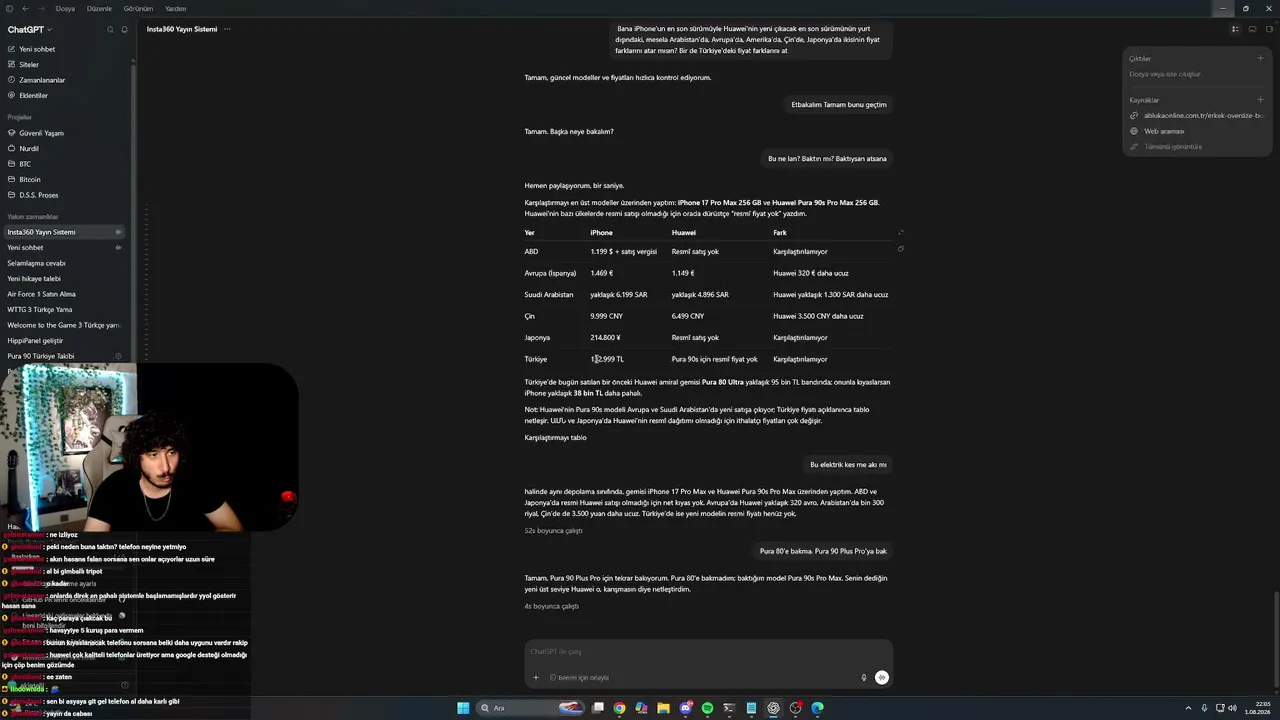Show hidden system tray icons

pos(1188,708)
